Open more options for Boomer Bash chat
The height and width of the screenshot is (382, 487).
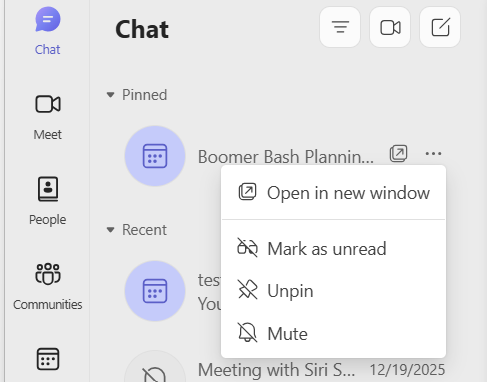click(x=433, y=154)
